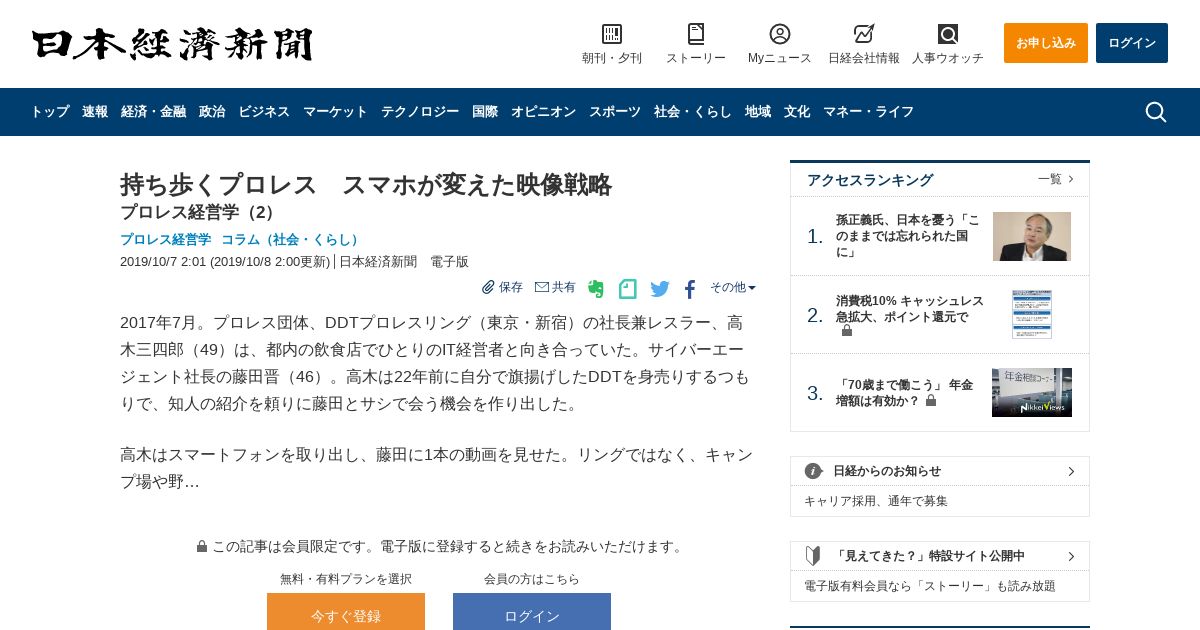This screenshot has height=630, width=1200.
Task: Click the 今すぐ登録 button
Action: click(x=346, y=612)
